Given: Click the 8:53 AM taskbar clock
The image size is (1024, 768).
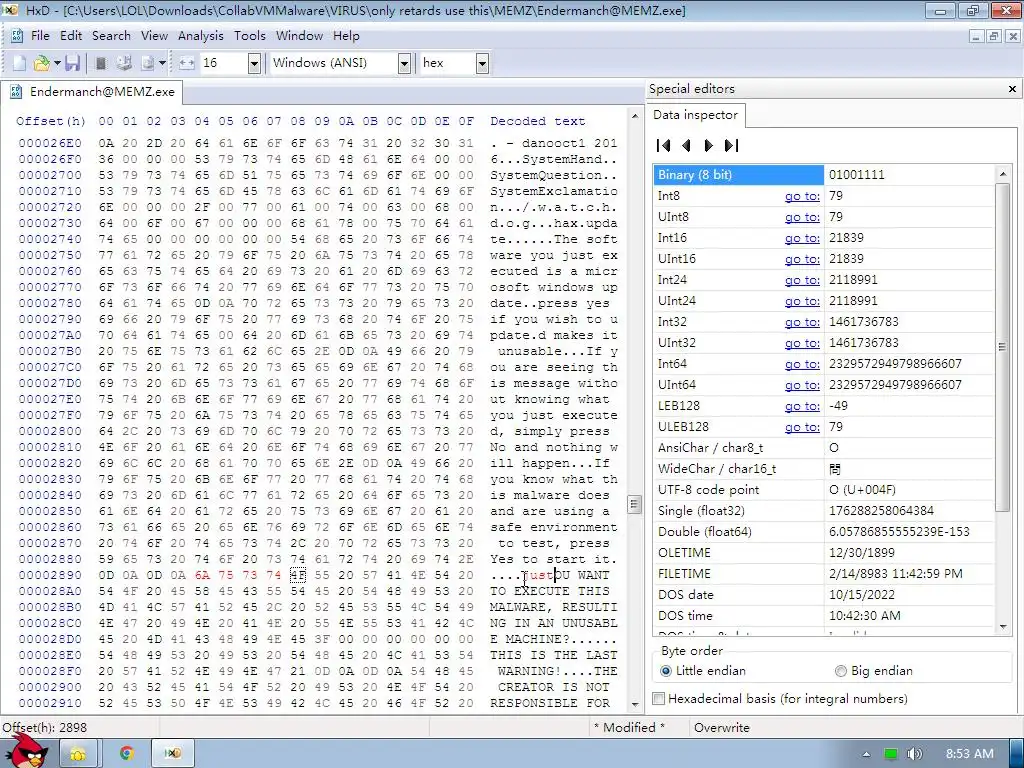Looking at the screenshot, I should point(970,754).
